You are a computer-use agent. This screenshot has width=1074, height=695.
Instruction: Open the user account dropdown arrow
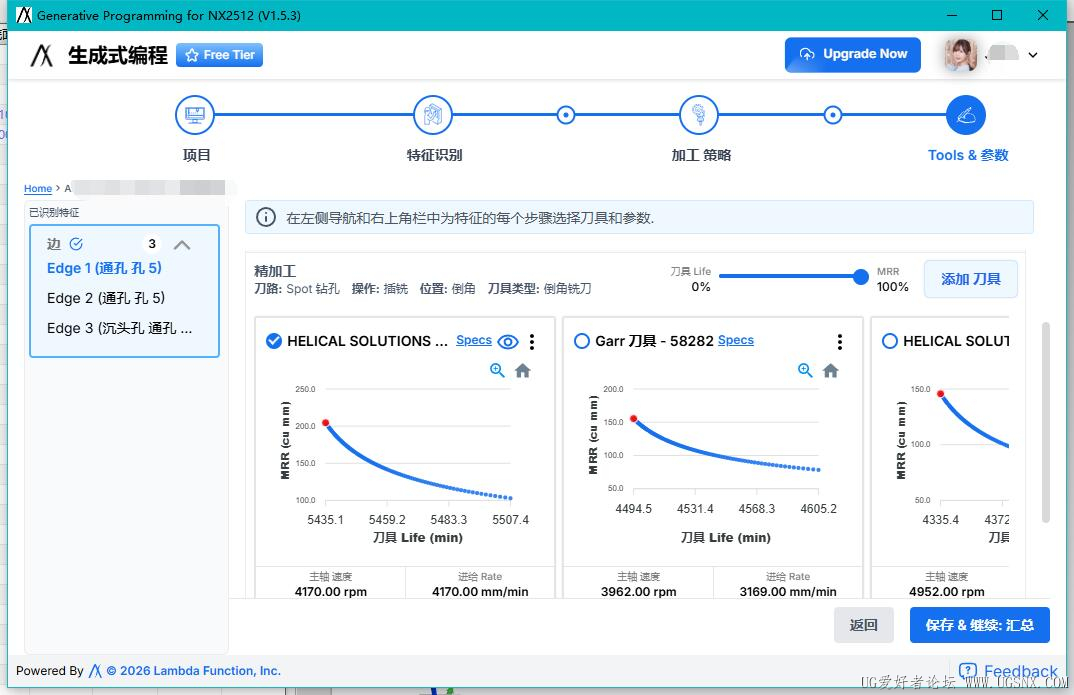(1033, 55)
